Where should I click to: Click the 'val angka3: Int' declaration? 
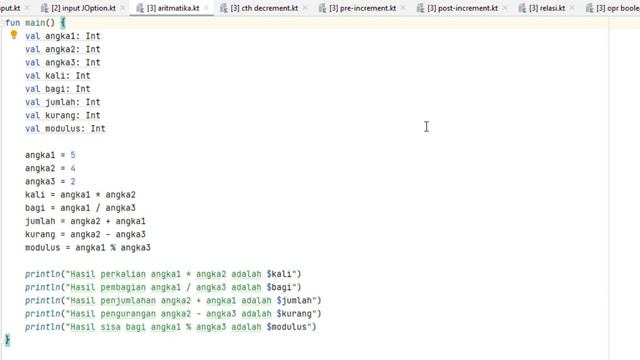62,62
